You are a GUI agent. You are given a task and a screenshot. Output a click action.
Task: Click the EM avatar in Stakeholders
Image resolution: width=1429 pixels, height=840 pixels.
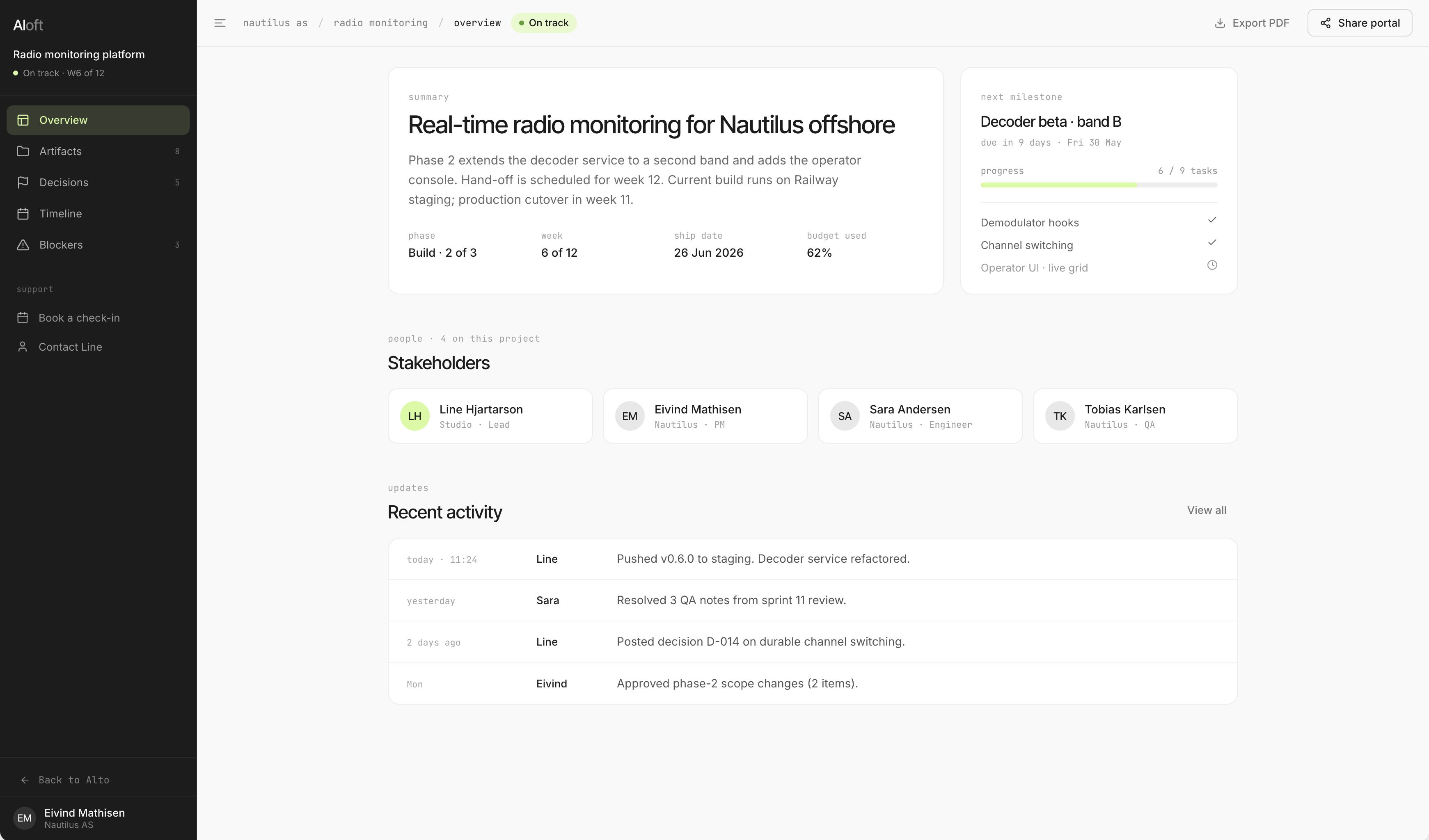630,416
